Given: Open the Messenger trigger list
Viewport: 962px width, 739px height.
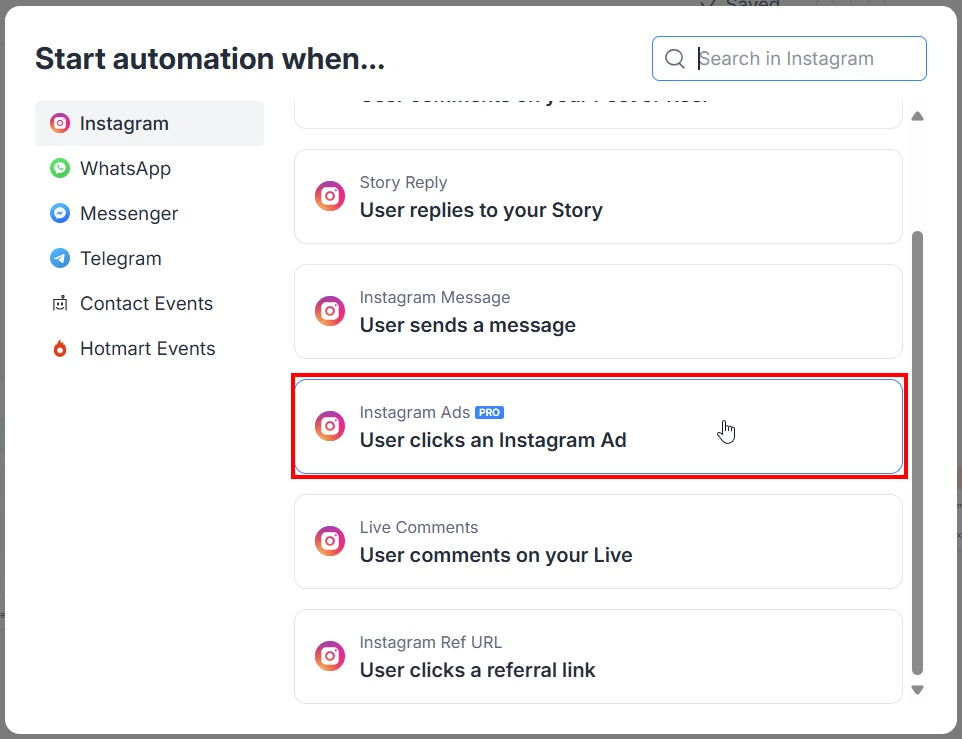Looking at the screenshot, I should [x=149, y=213].
